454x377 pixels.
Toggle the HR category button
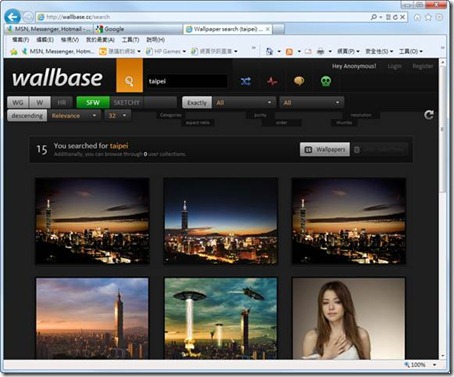(x=62, y=102)
